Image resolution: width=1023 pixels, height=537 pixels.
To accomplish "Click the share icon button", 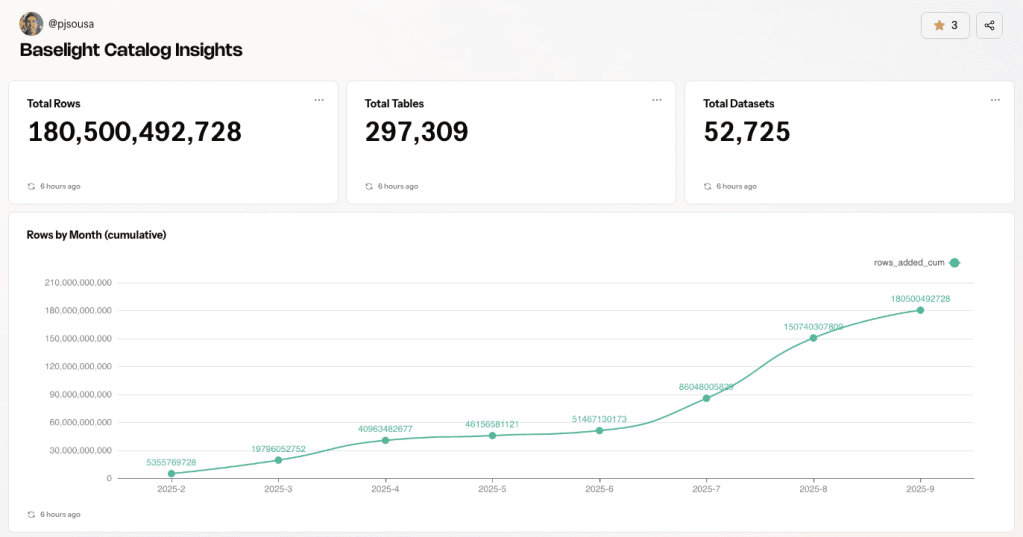I will tap(989, 26).
